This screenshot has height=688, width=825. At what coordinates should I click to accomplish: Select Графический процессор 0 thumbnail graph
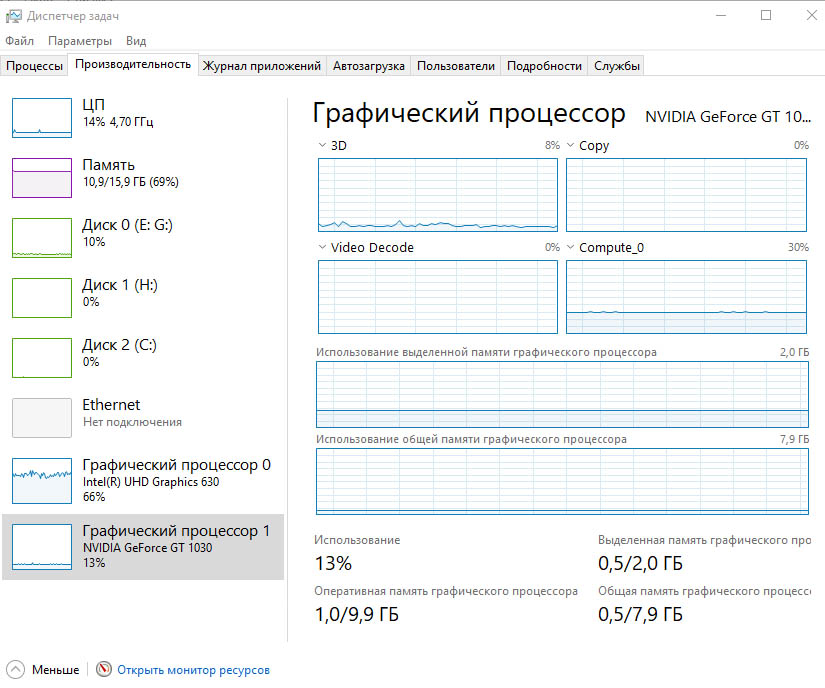click(x=42, y=481)
